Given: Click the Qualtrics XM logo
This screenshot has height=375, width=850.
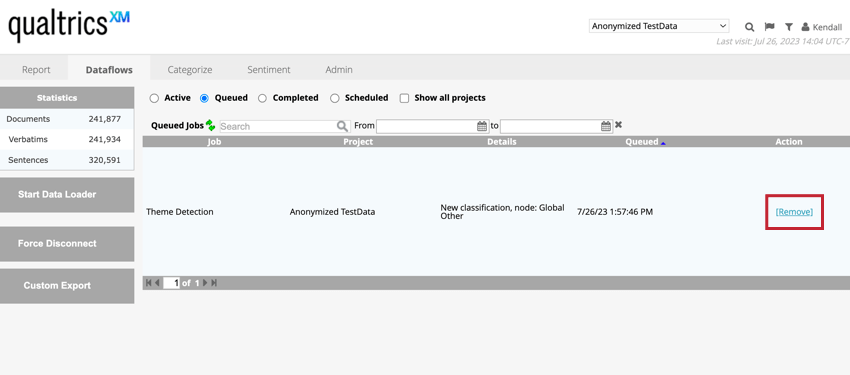Looking at the screenshot, I should 69,26.
